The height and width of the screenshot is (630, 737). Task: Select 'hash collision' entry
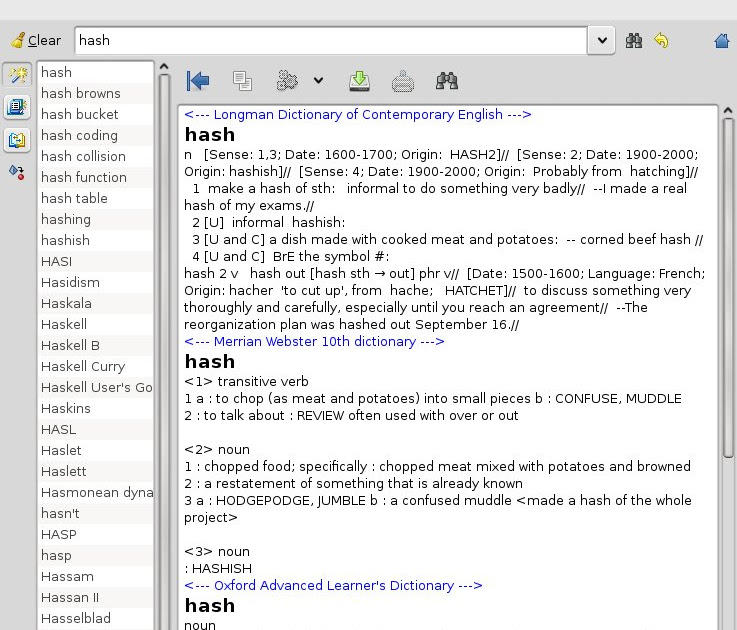click(95, 156)
